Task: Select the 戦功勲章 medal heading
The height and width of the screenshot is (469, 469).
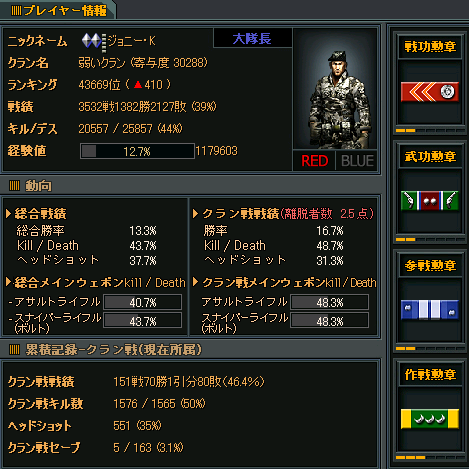Action: (430, 47)
